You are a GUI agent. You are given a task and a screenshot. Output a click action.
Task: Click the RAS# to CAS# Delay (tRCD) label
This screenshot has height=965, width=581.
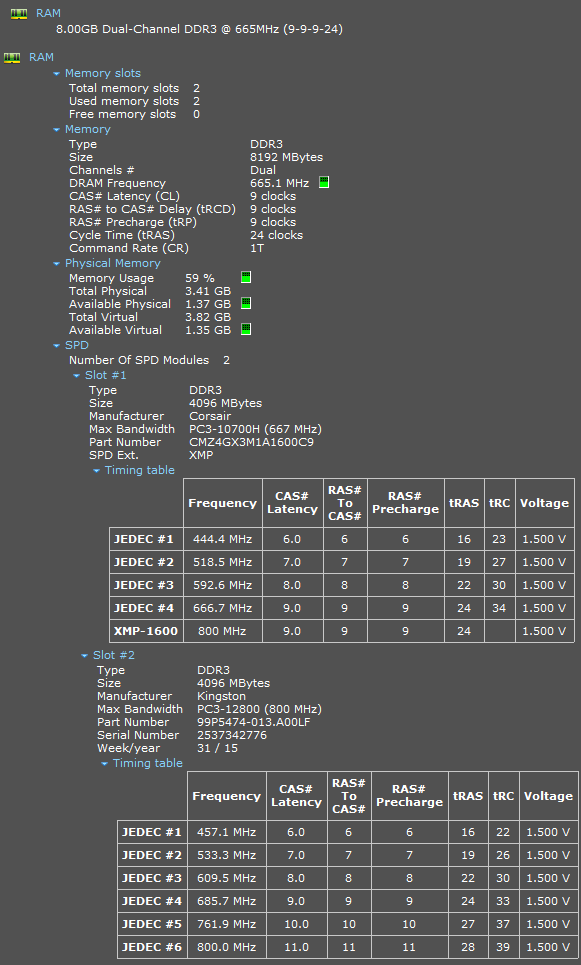tap(153, 209)
